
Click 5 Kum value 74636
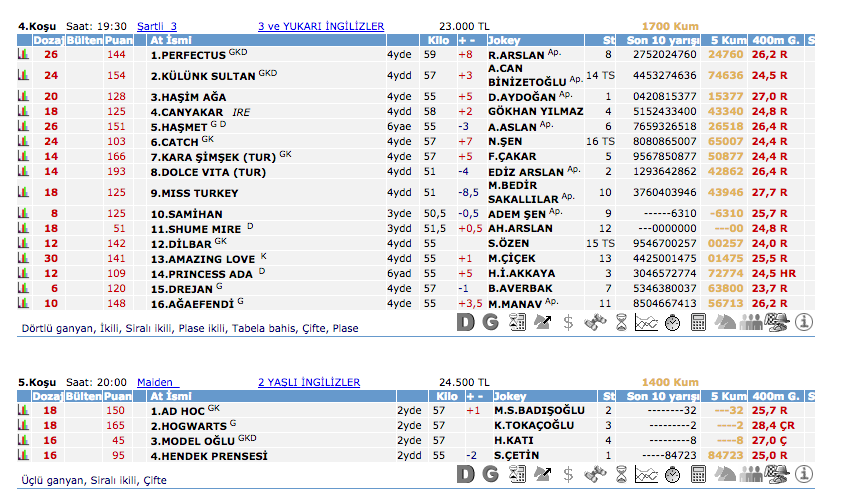pyautogui.click(x=725, y=75)
